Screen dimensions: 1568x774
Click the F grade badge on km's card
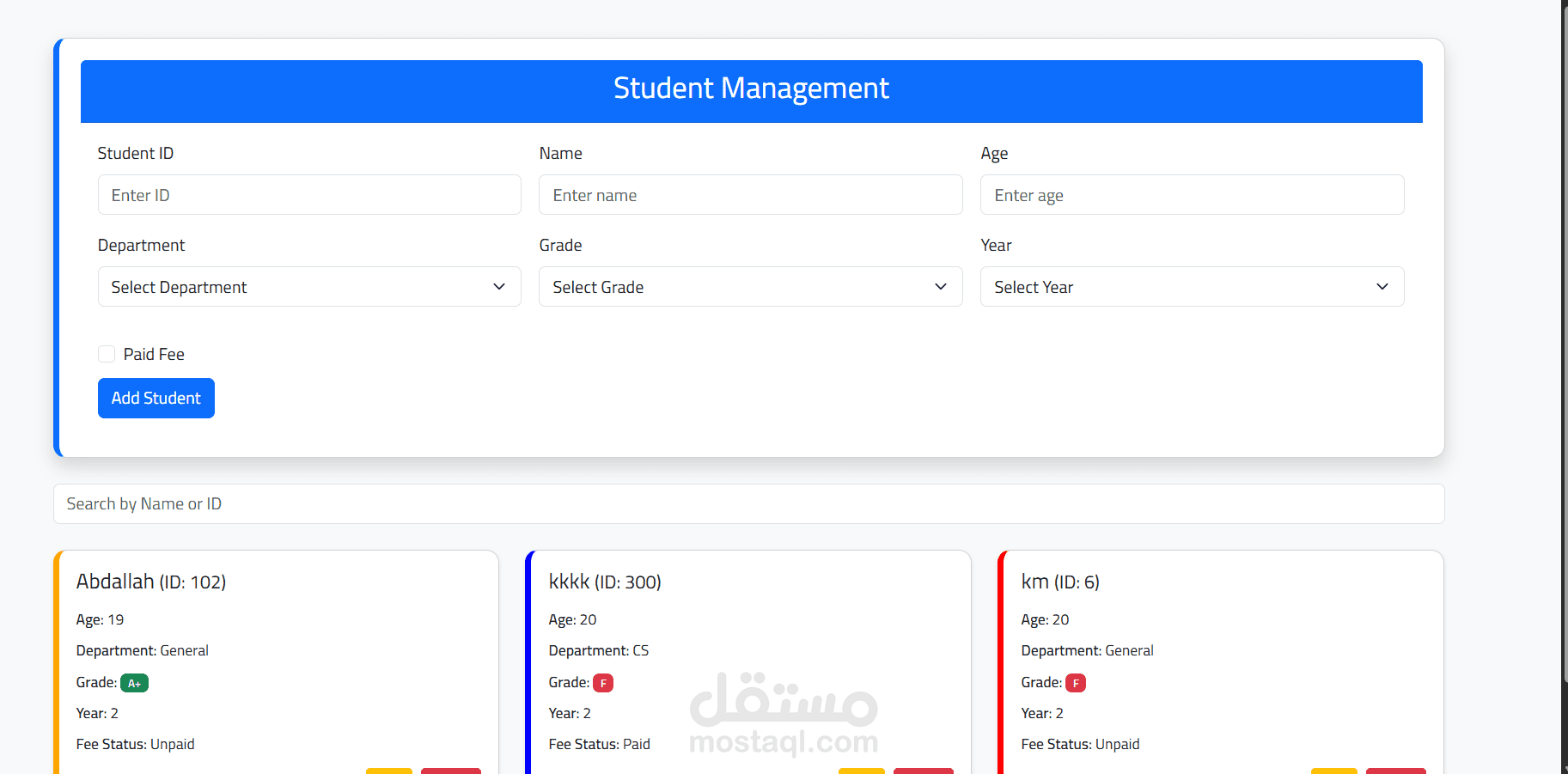[1076, 683]
